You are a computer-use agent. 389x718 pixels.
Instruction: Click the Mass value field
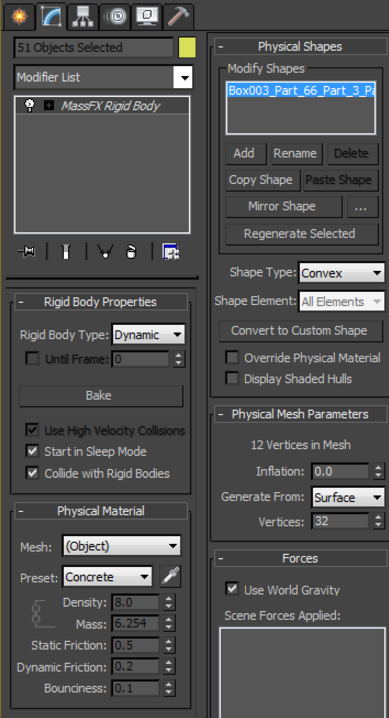coord(135,624)
